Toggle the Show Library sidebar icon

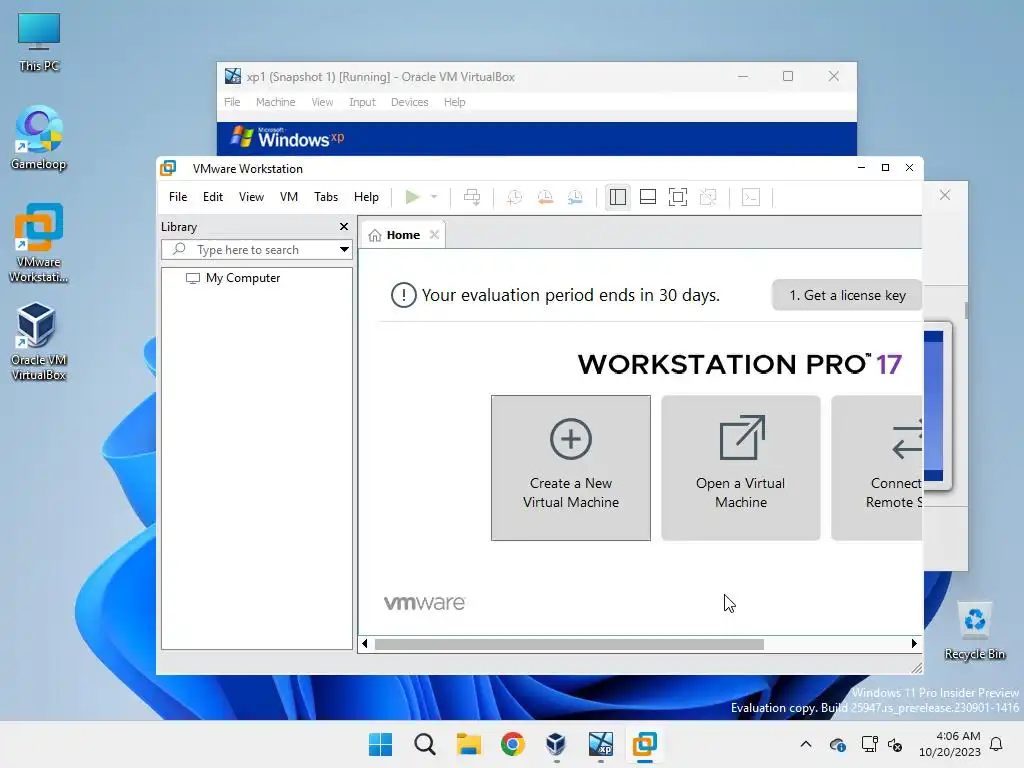click(617, 197)
